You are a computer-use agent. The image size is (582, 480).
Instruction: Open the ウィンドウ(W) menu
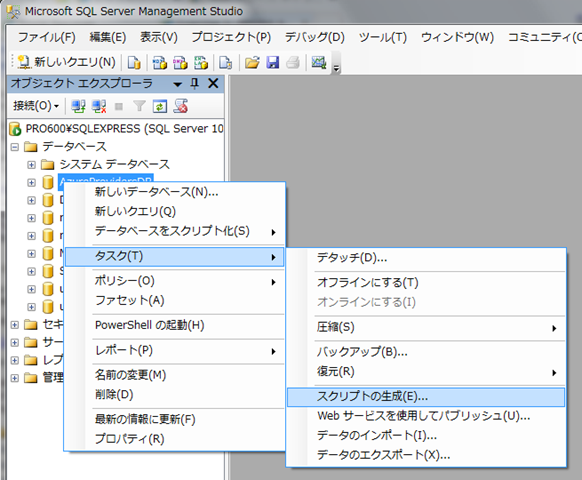[457, 37]
